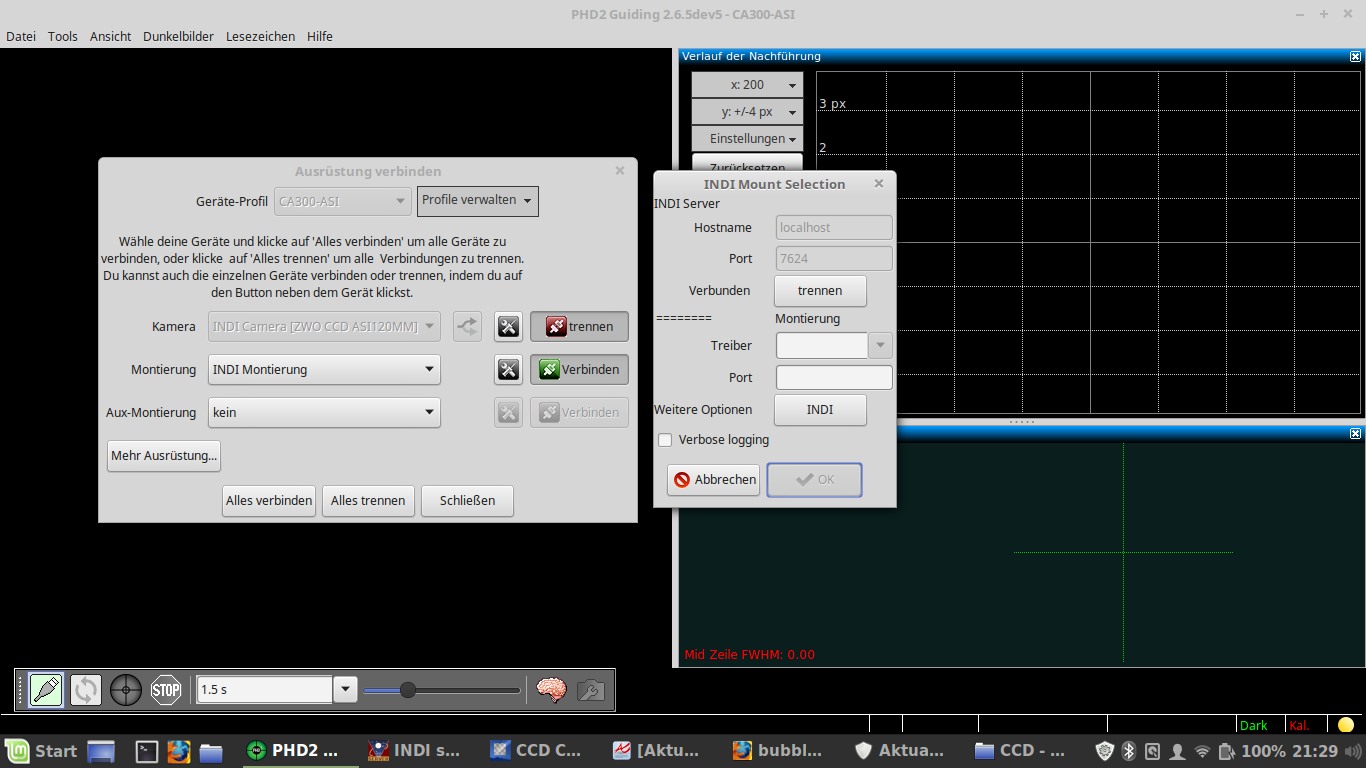
Task: Open the Treiber dropdown in INDI Mount Selection
Action: pos(879,345)
